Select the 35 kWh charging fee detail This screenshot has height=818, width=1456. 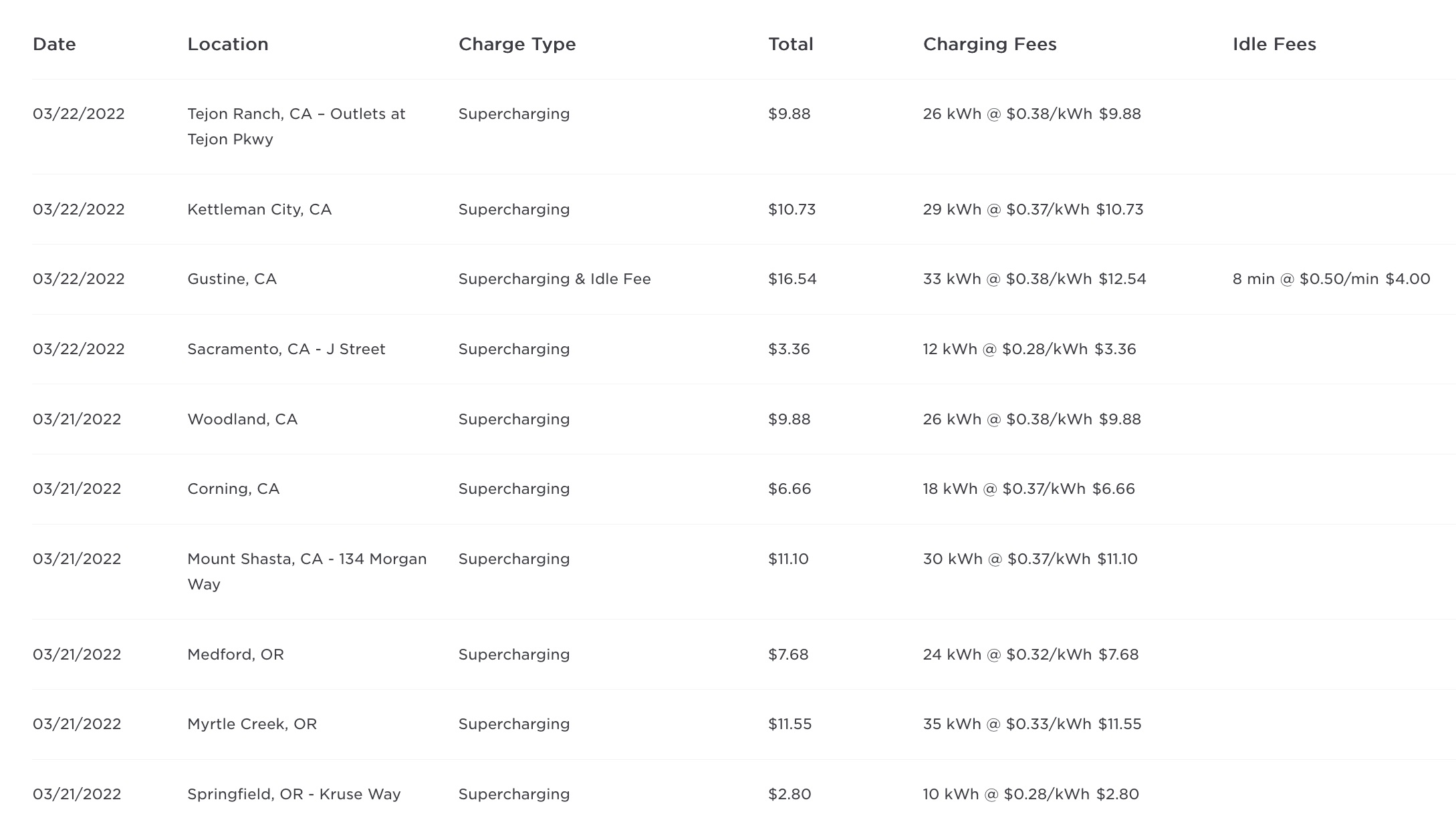(x=1032, y=724)
